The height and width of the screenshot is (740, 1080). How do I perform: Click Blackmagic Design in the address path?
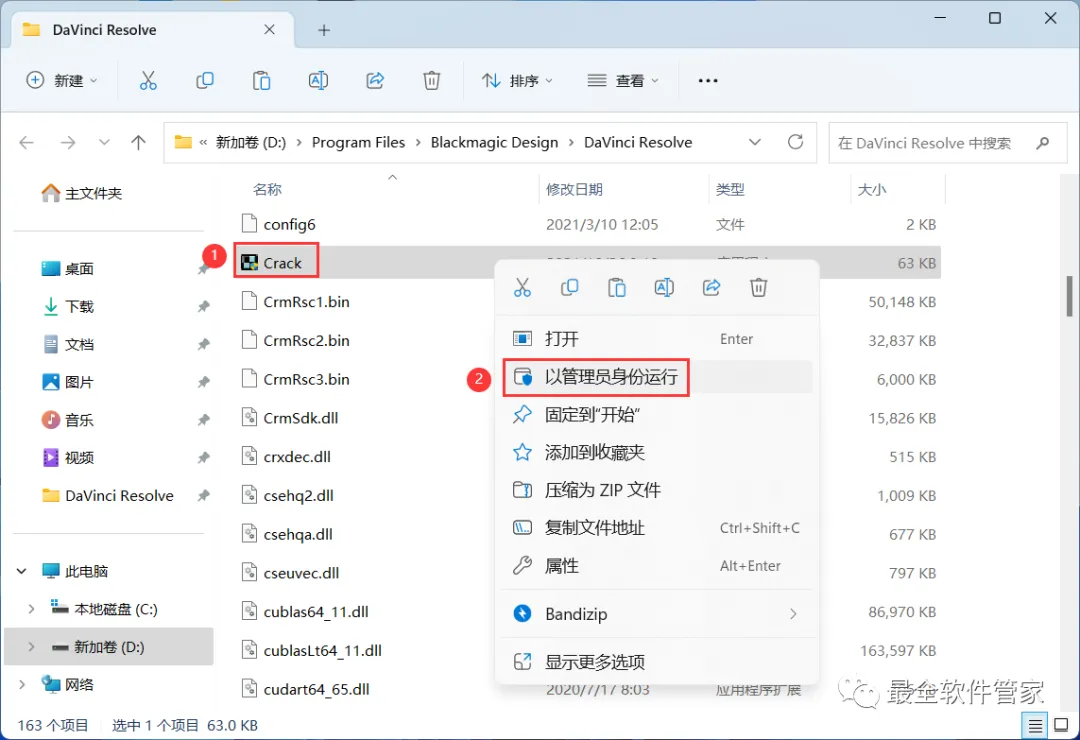(x=495, y=143)
